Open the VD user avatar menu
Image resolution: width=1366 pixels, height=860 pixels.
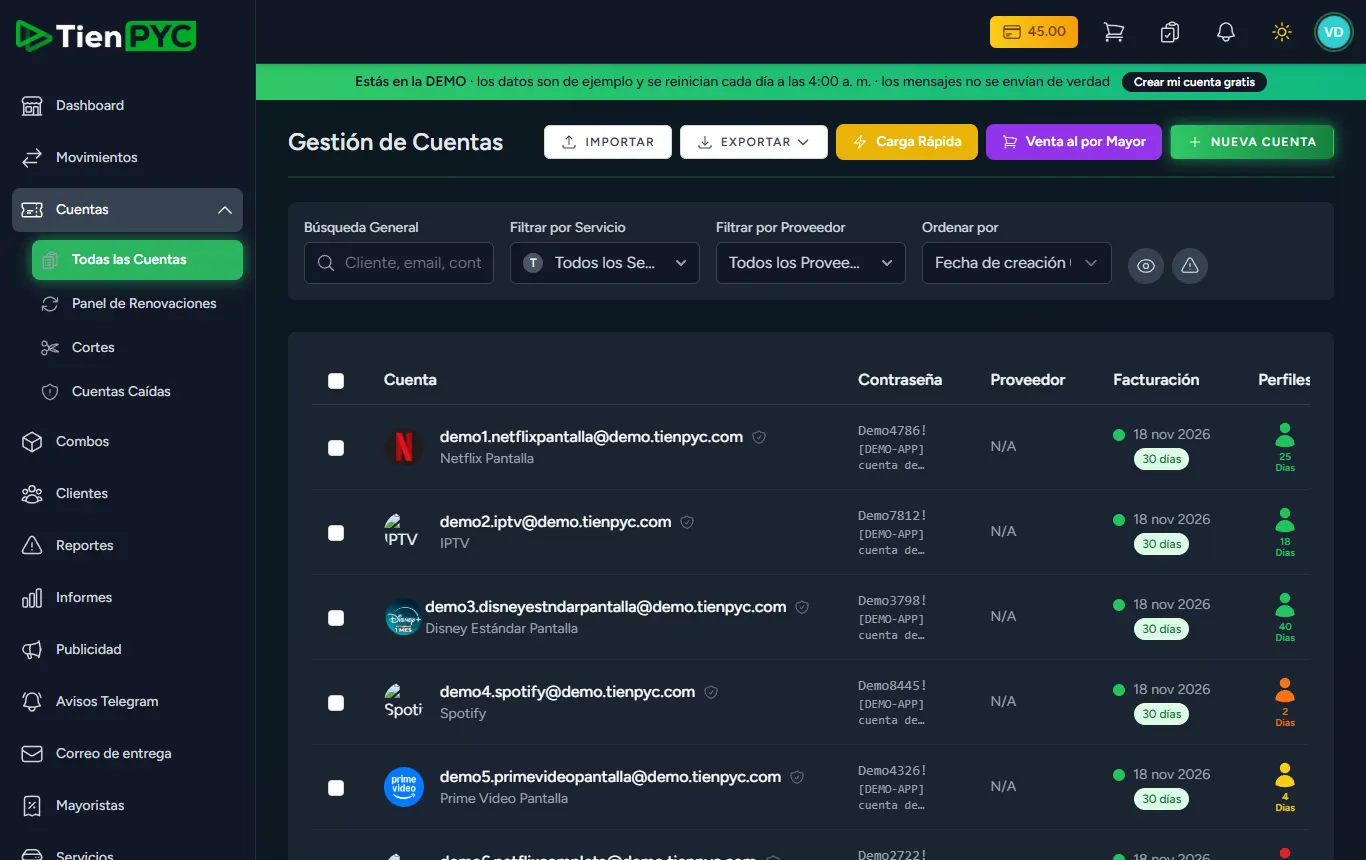click(1333, 32)
